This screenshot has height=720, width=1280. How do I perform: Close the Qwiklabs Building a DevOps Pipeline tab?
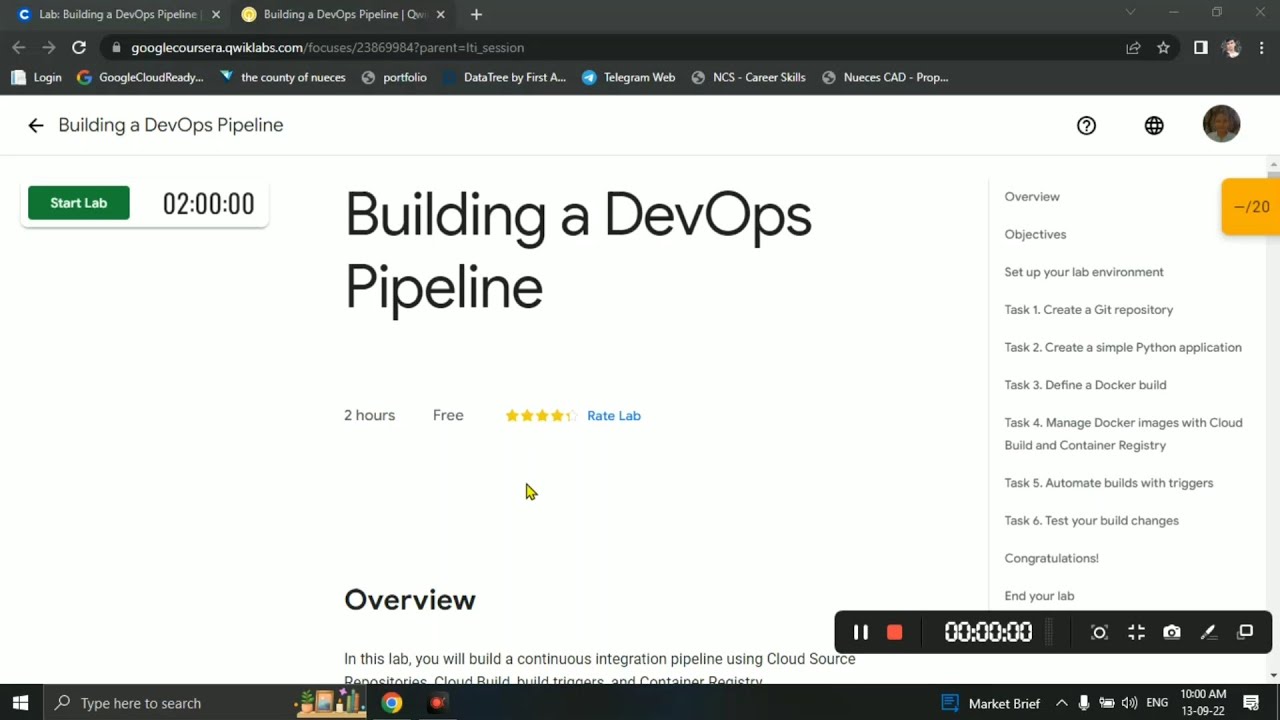[x=440, y=14]
